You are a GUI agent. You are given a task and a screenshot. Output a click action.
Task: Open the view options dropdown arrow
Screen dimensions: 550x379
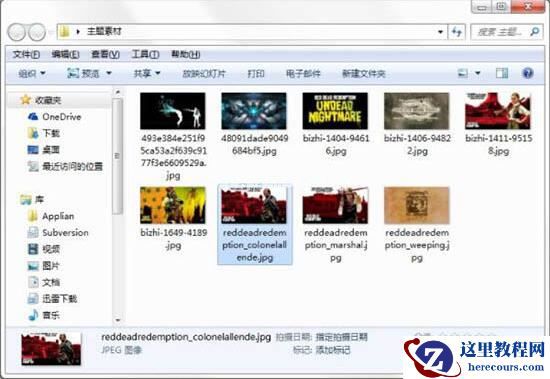tap(477, 73)
